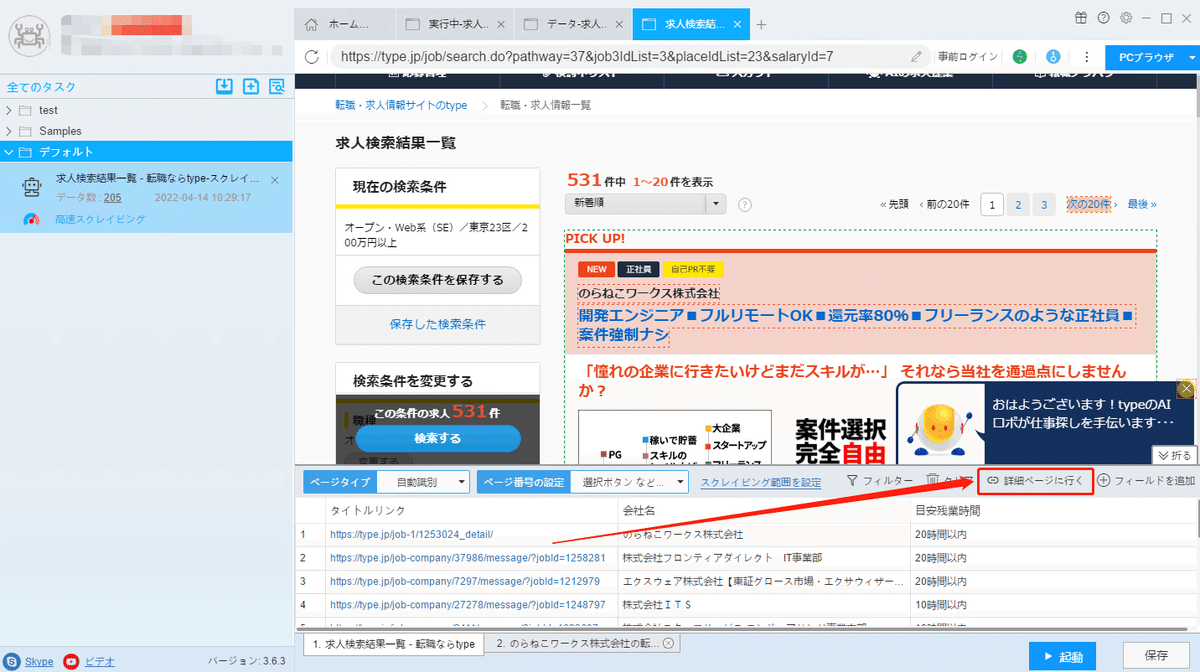This screenshot has width=1200, height=672.
Task: Open help via the question mark icon
Action: pos(1103,18)
